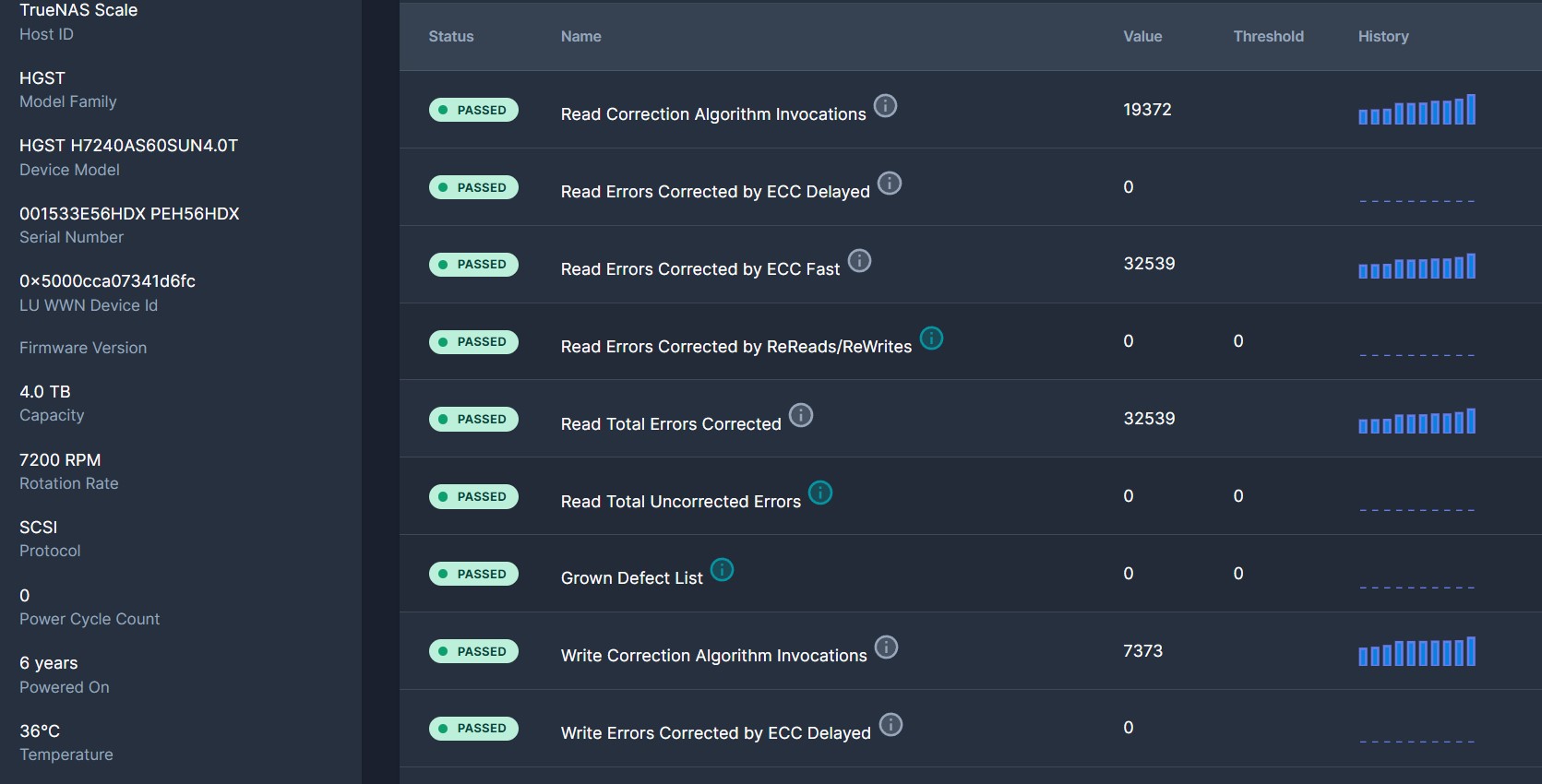This screenshot has height=784, width=1542.
Task: Click the History column header
Action: tap(1383, 36)
